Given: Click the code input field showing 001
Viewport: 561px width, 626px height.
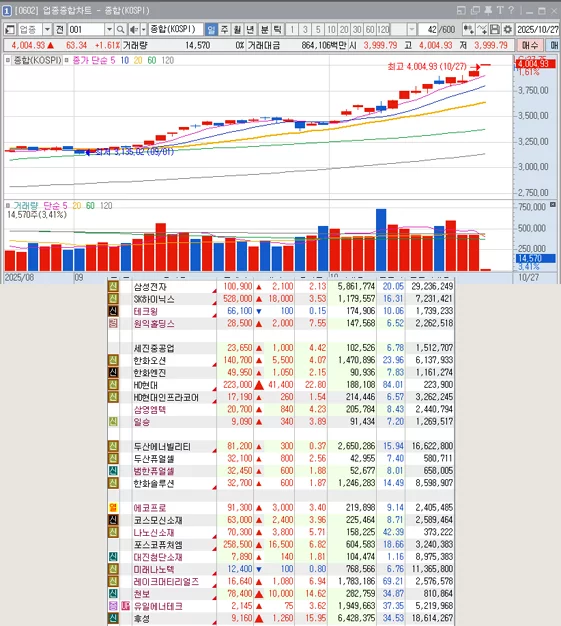Looking at the screenshot, I should tap(86, 30).
